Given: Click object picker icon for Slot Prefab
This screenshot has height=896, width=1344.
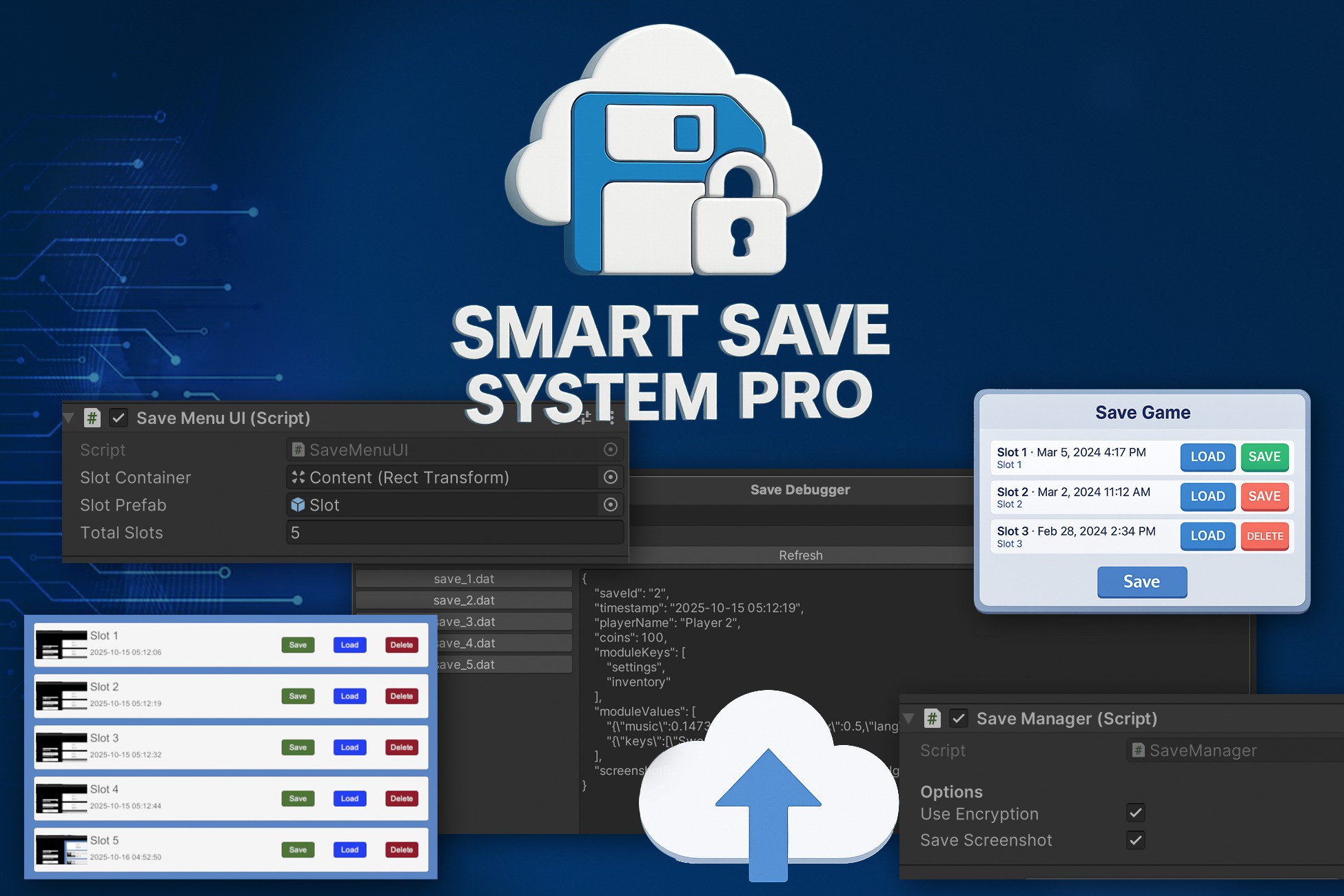Looking at the screenshot, I should (x=610, y=505).
